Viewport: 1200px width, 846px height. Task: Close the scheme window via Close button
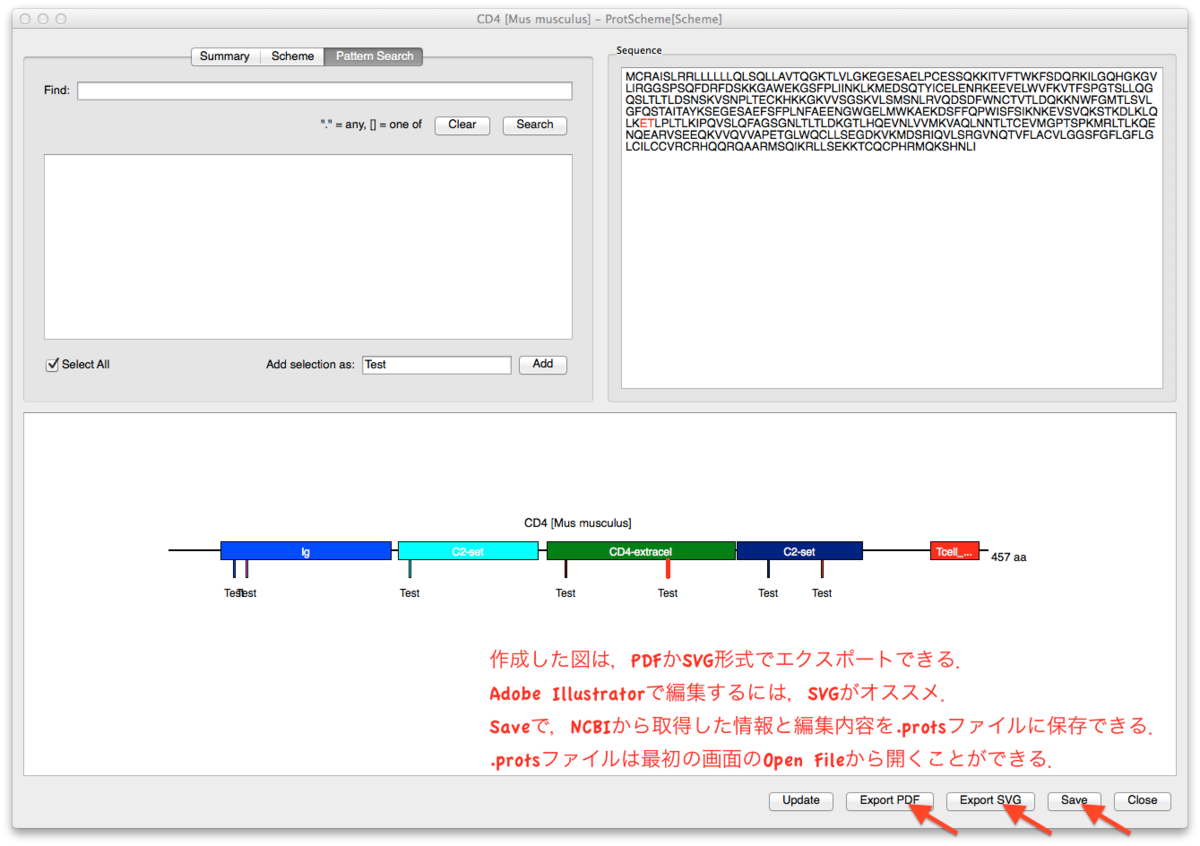click(1142, 800)
